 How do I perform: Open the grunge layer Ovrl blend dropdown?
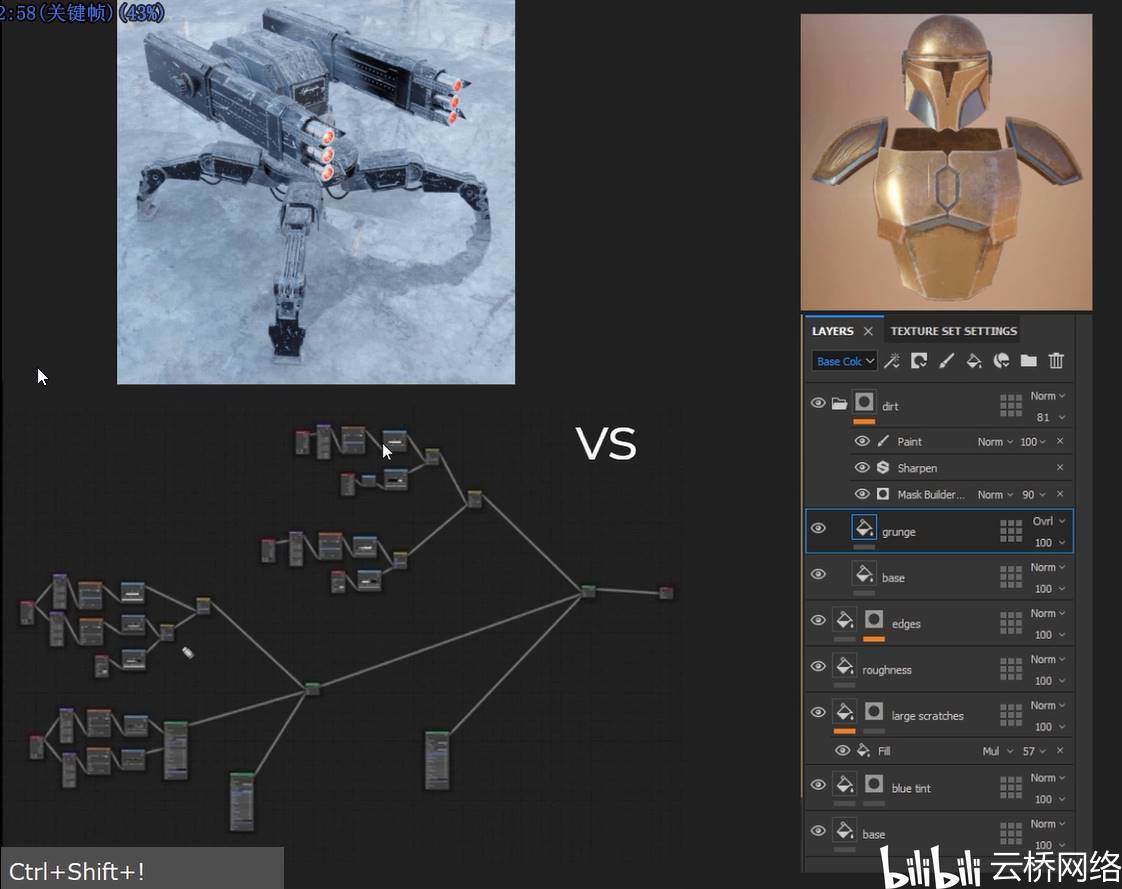pos(1049,521)
